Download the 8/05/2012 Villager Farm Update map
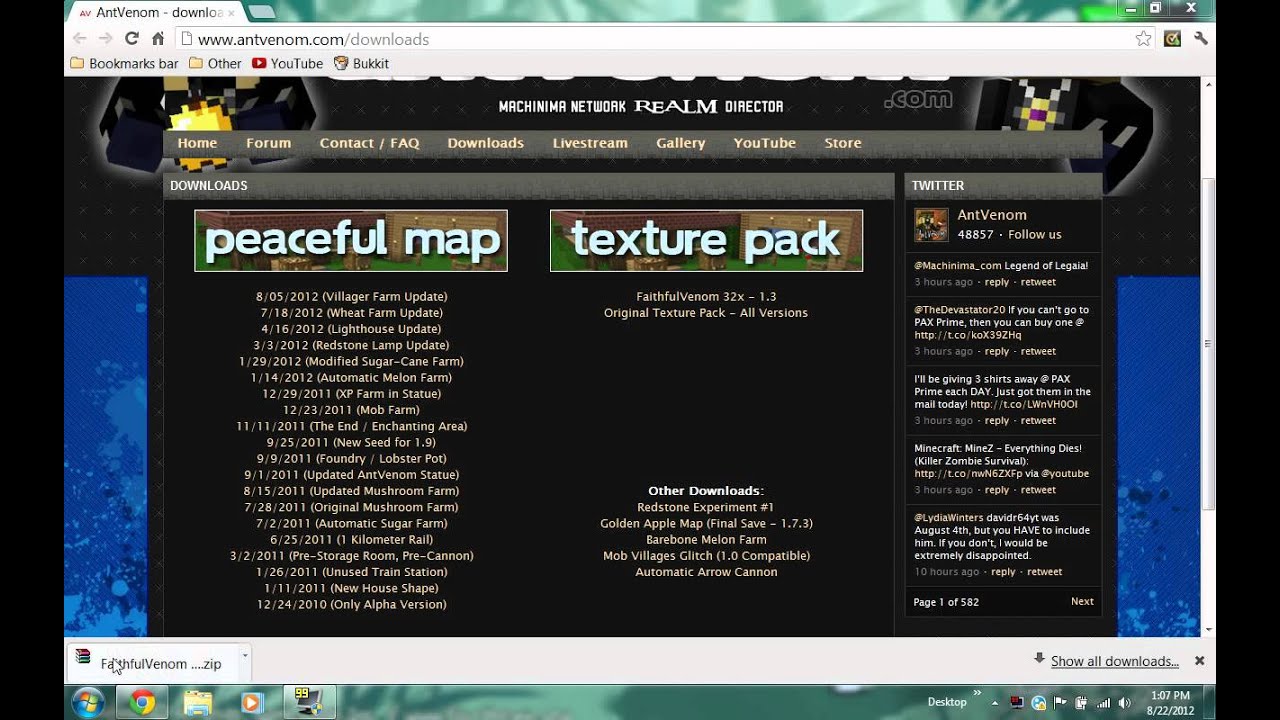The width and height of the screenshot is (1280, 720). pyautogui.click(x=352, y=297)
